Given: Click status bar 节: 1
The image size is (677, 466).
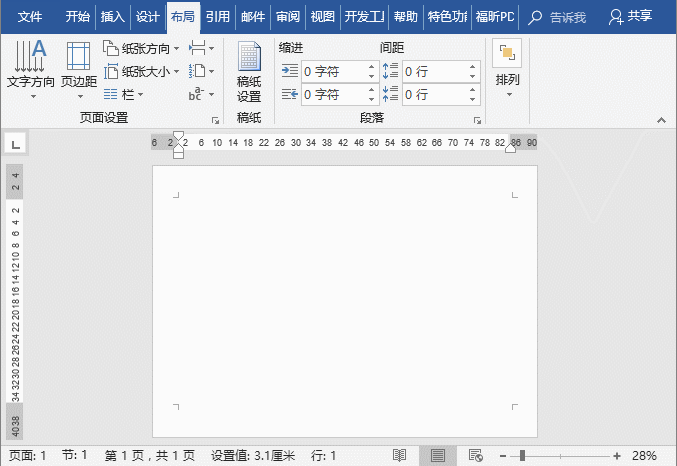Looking at the screenshot, I should [74, 455].
